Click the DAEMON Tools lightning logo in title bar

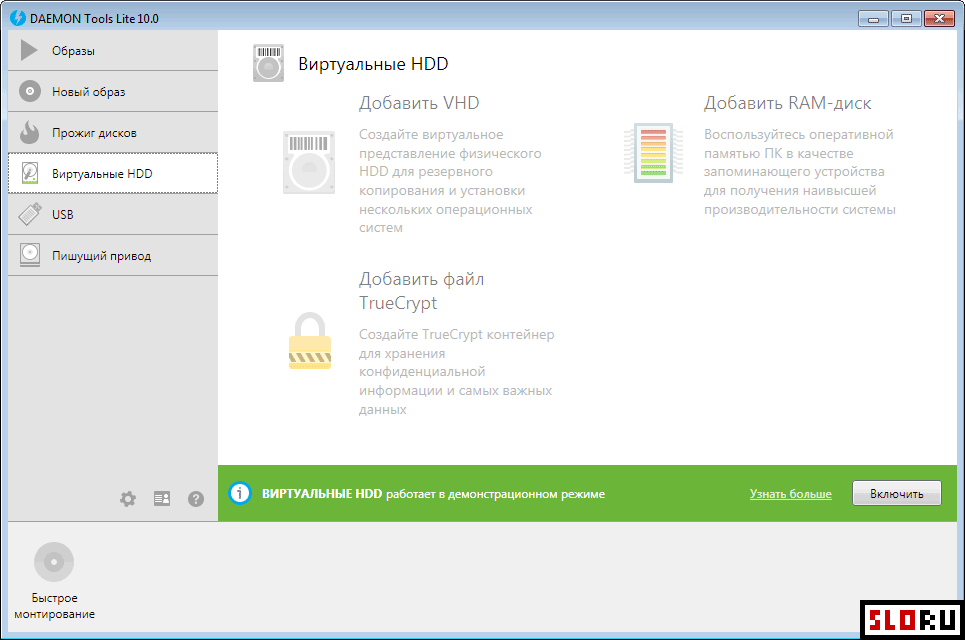pyautogui.click(x=18, y=18)
